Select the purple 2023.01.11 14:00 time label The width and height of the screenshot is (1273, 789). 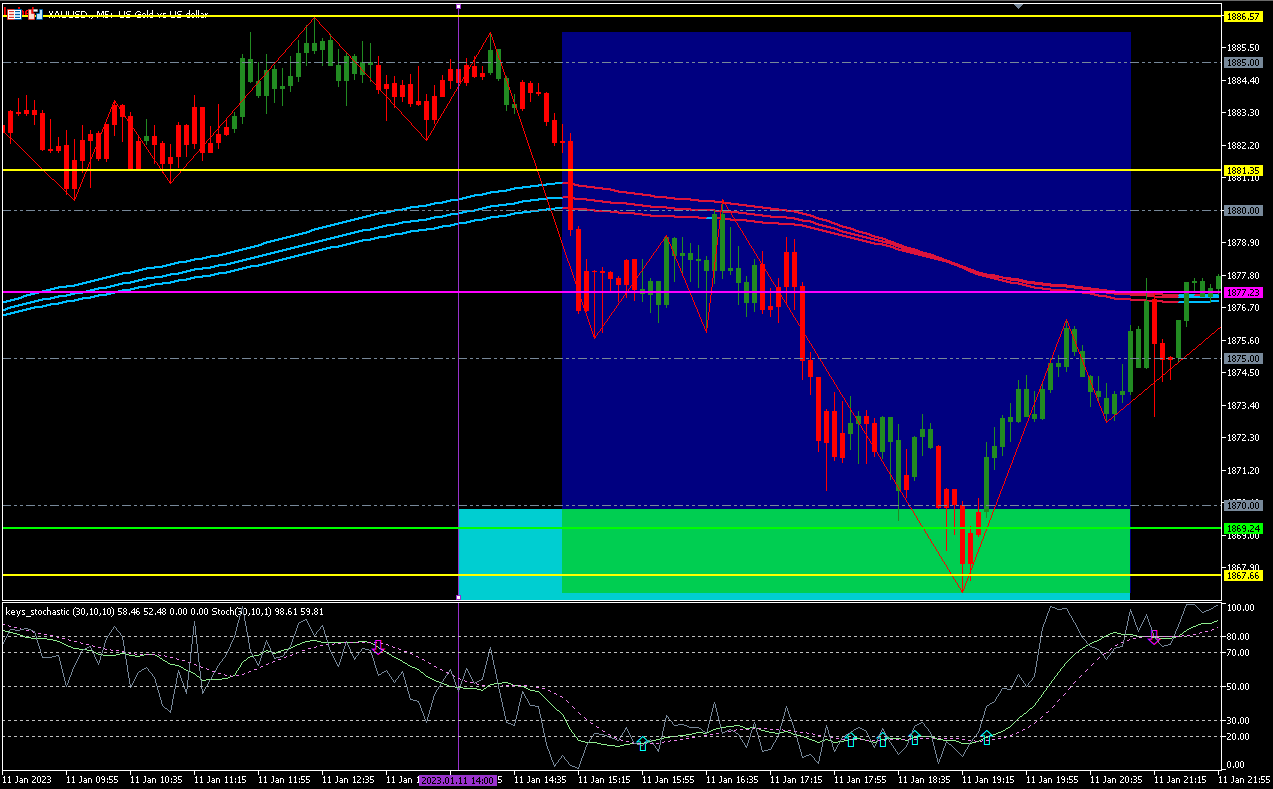tap(458, 779)
